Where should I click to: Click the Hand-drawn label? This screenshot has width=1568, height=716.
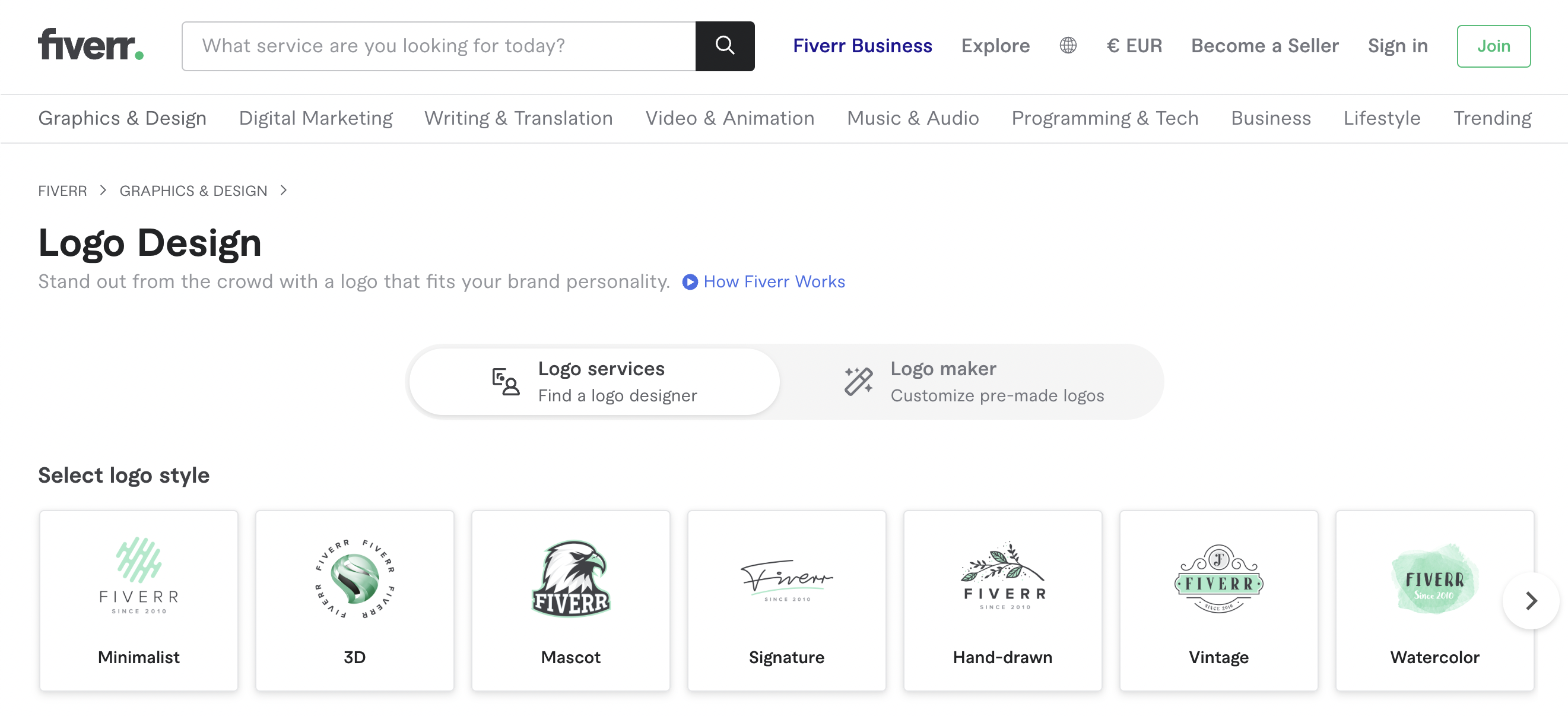click(1002, 658)
